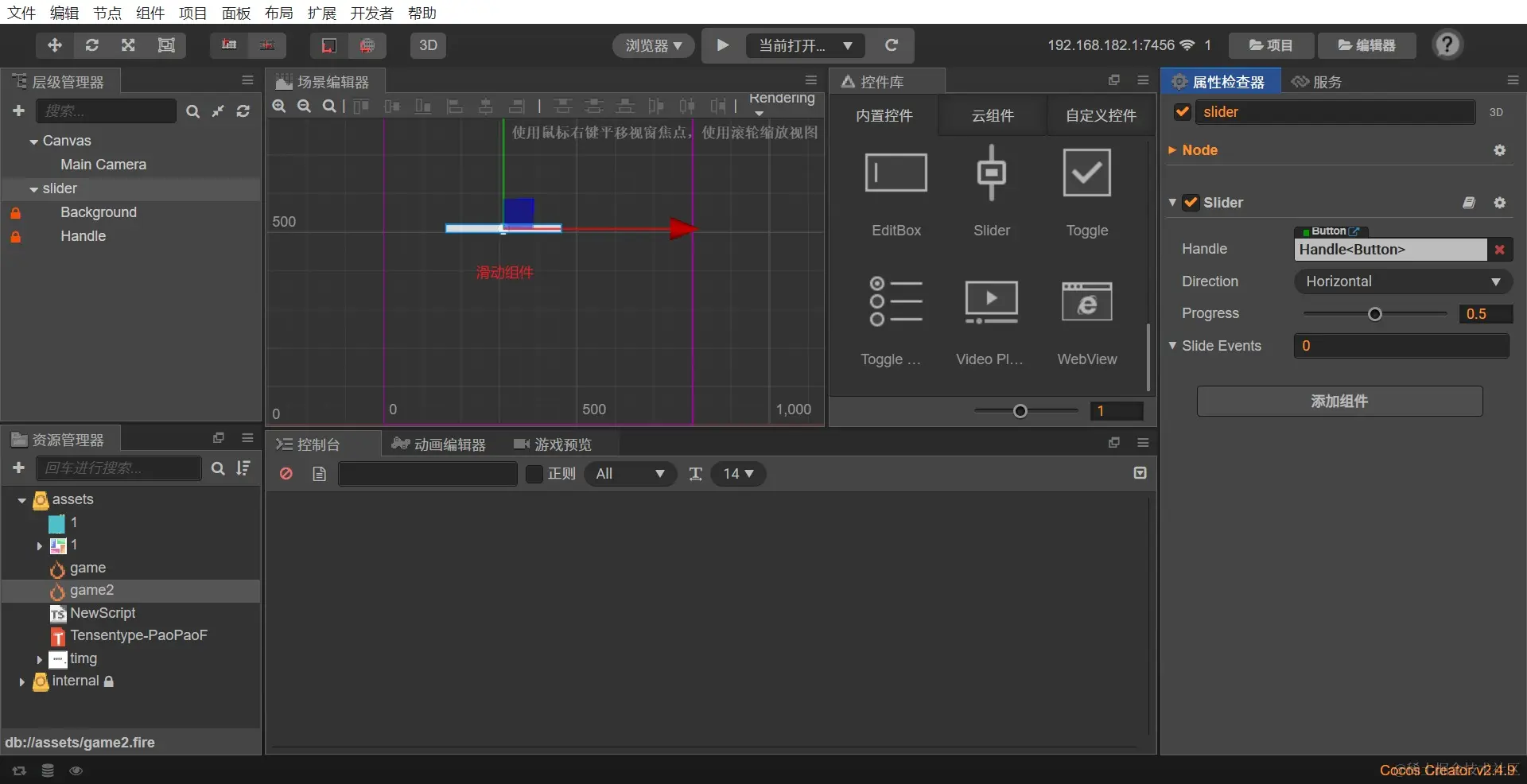Toggle the 正则 regex checkbox
The image size is (1527, 784).
[x=534, y=474]
